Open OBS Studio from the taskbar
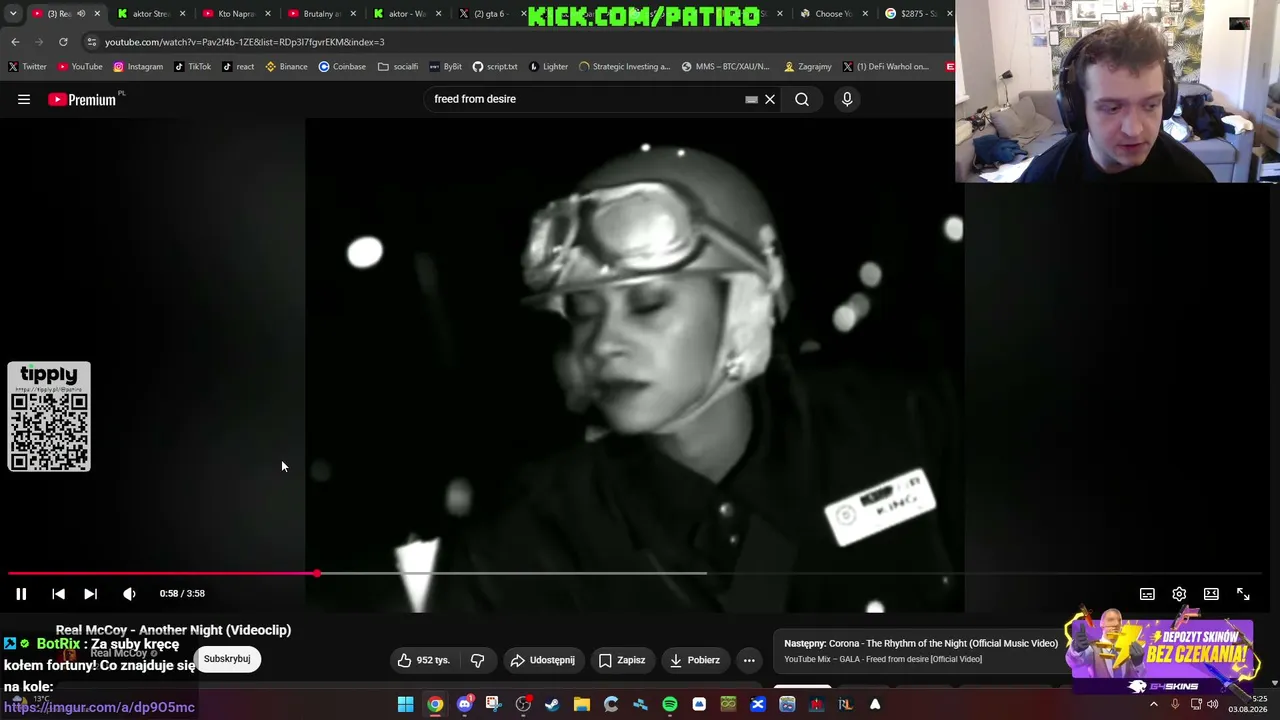The width and height of the screenshot is (1280, 720). point(523,705)
